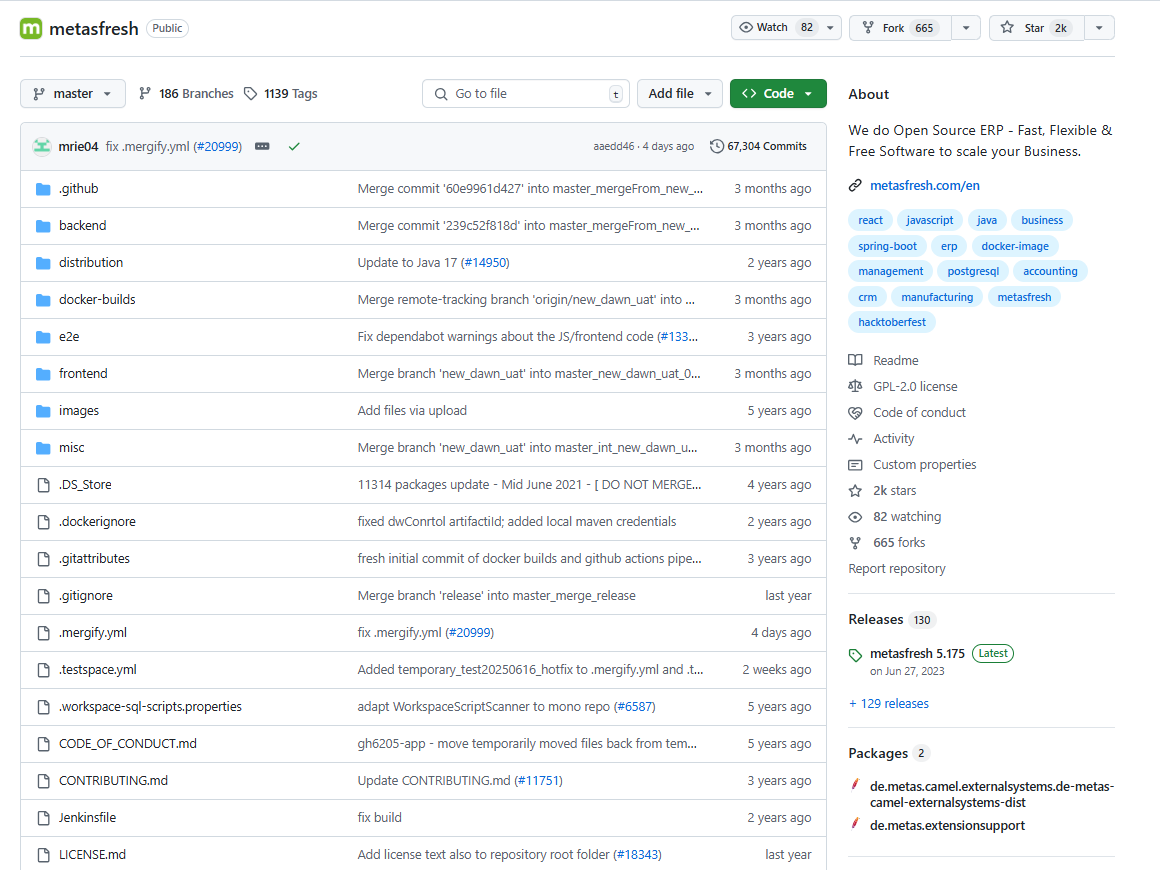Click the LICENSE.md file icon
Viewport: 1160px width, 870px height.
tap(44, 854)
